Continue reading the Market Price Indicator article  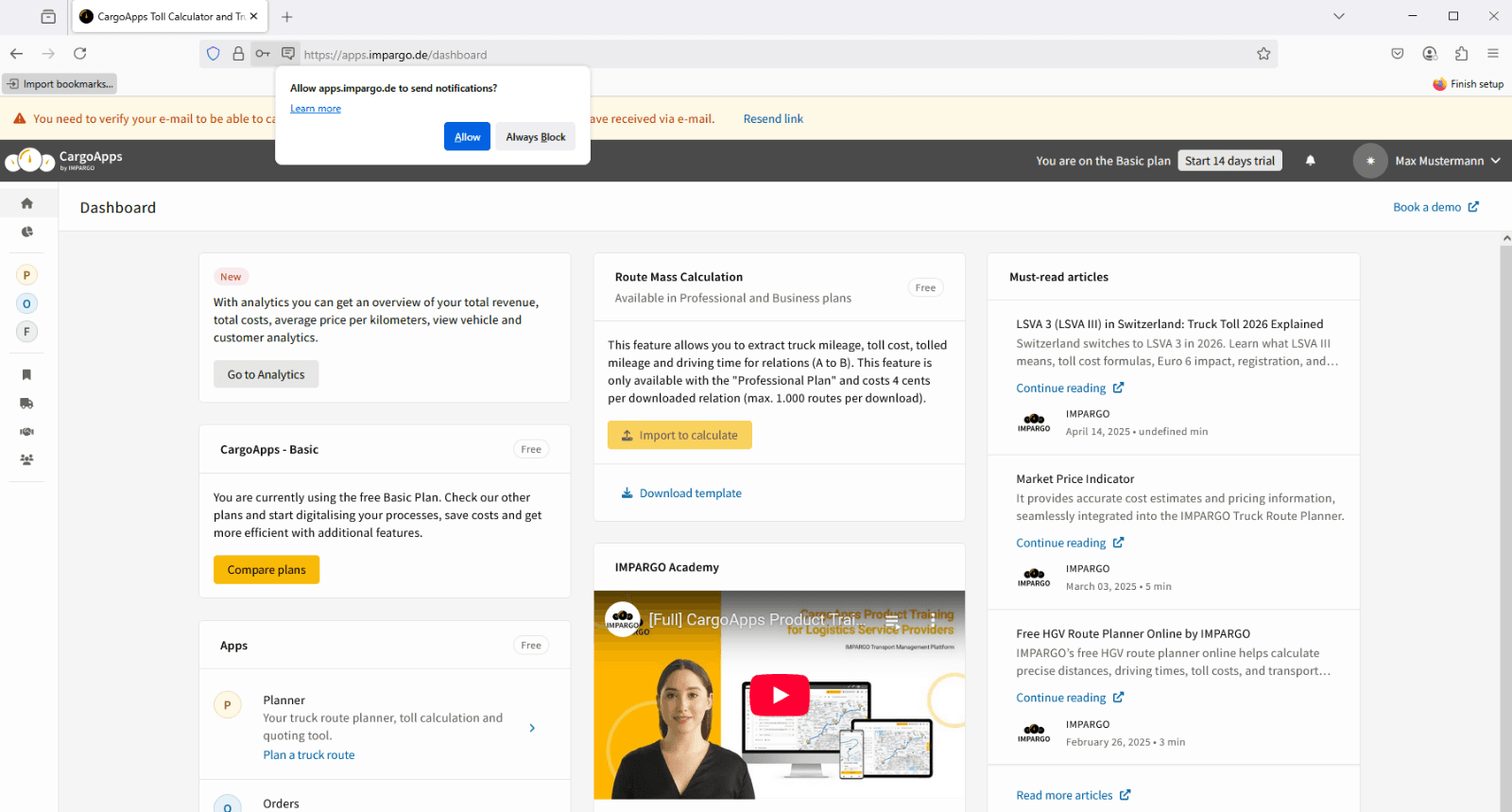1070,544
